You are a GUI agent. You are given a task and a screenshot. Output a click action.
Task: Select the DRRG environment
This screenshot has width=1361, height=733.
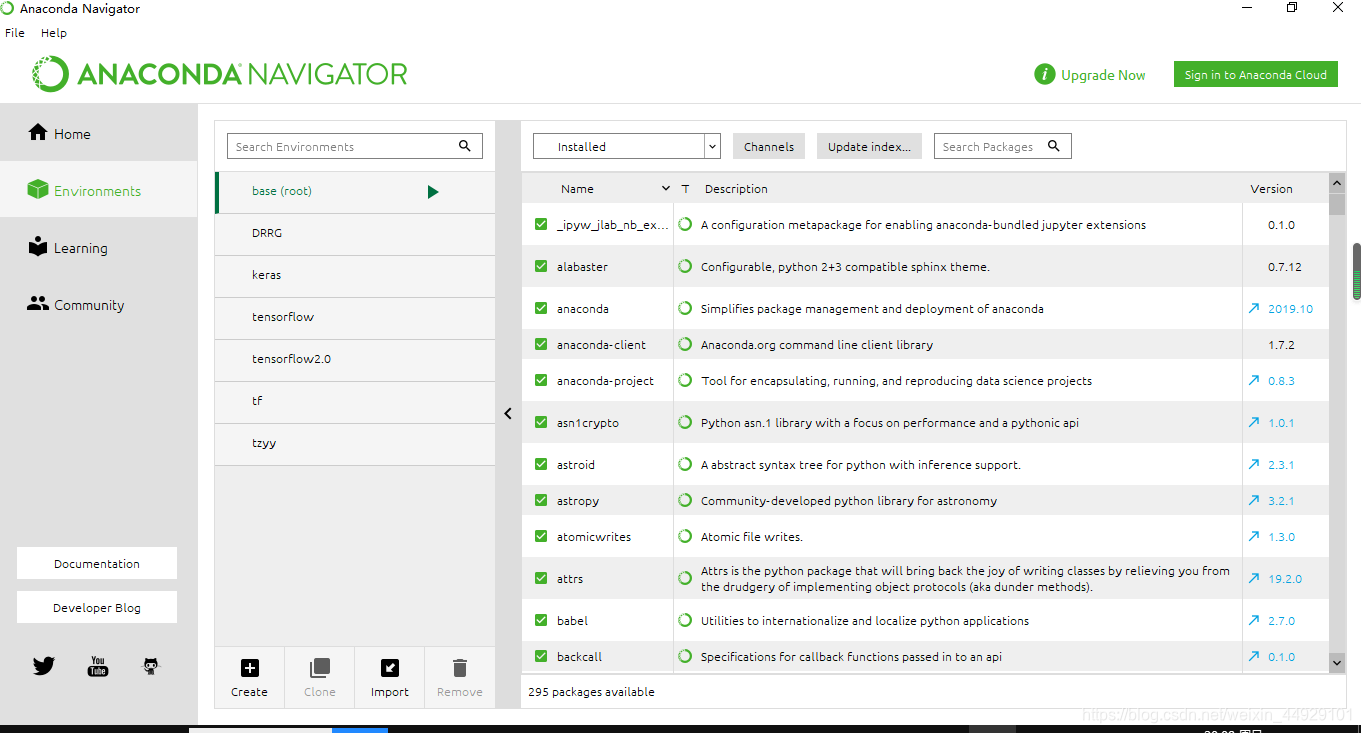(355, 233)
